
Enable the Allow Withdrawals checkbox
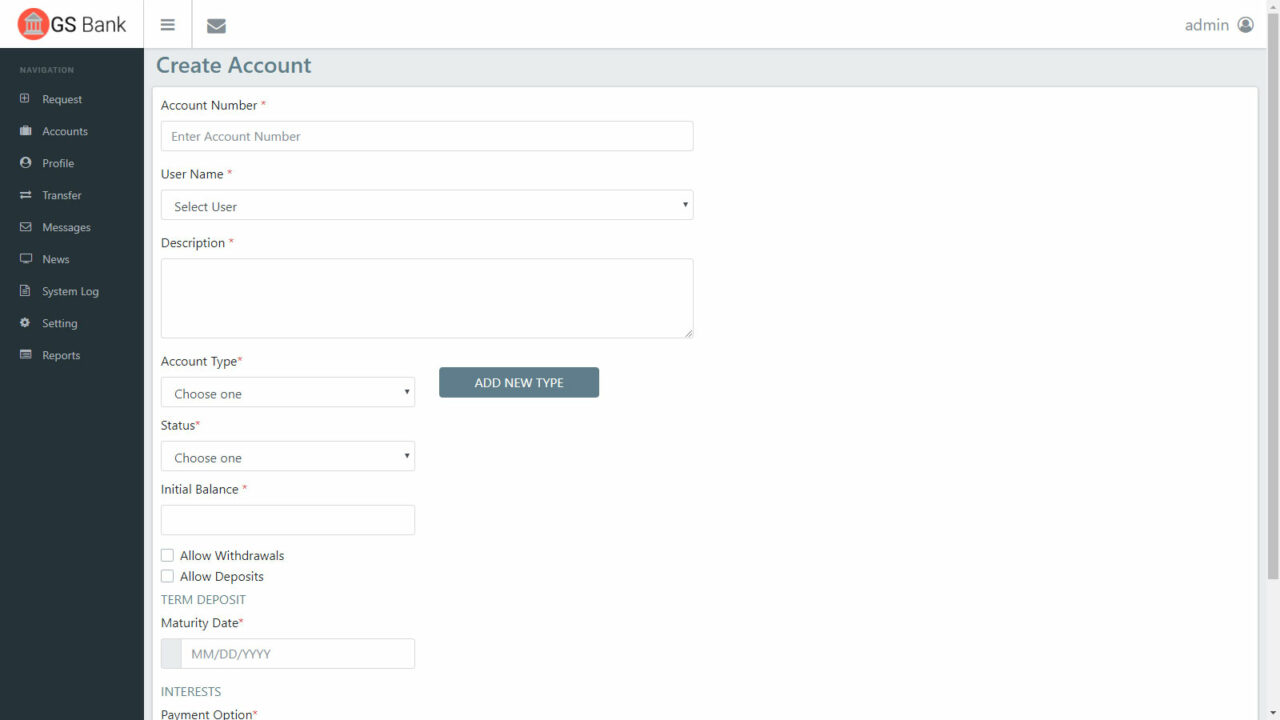point(167,555)
